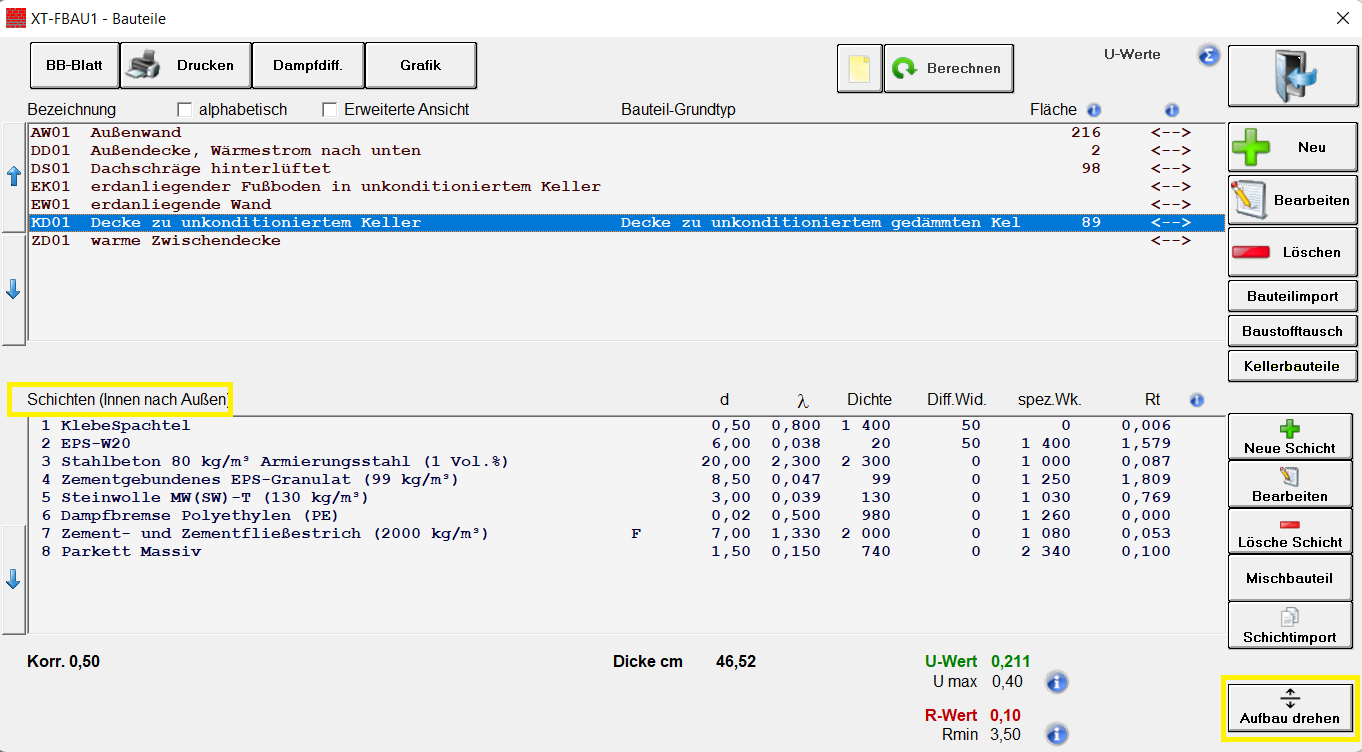
Task: Select AW01 Außenwand row
Action: click(x=627, y=133)
